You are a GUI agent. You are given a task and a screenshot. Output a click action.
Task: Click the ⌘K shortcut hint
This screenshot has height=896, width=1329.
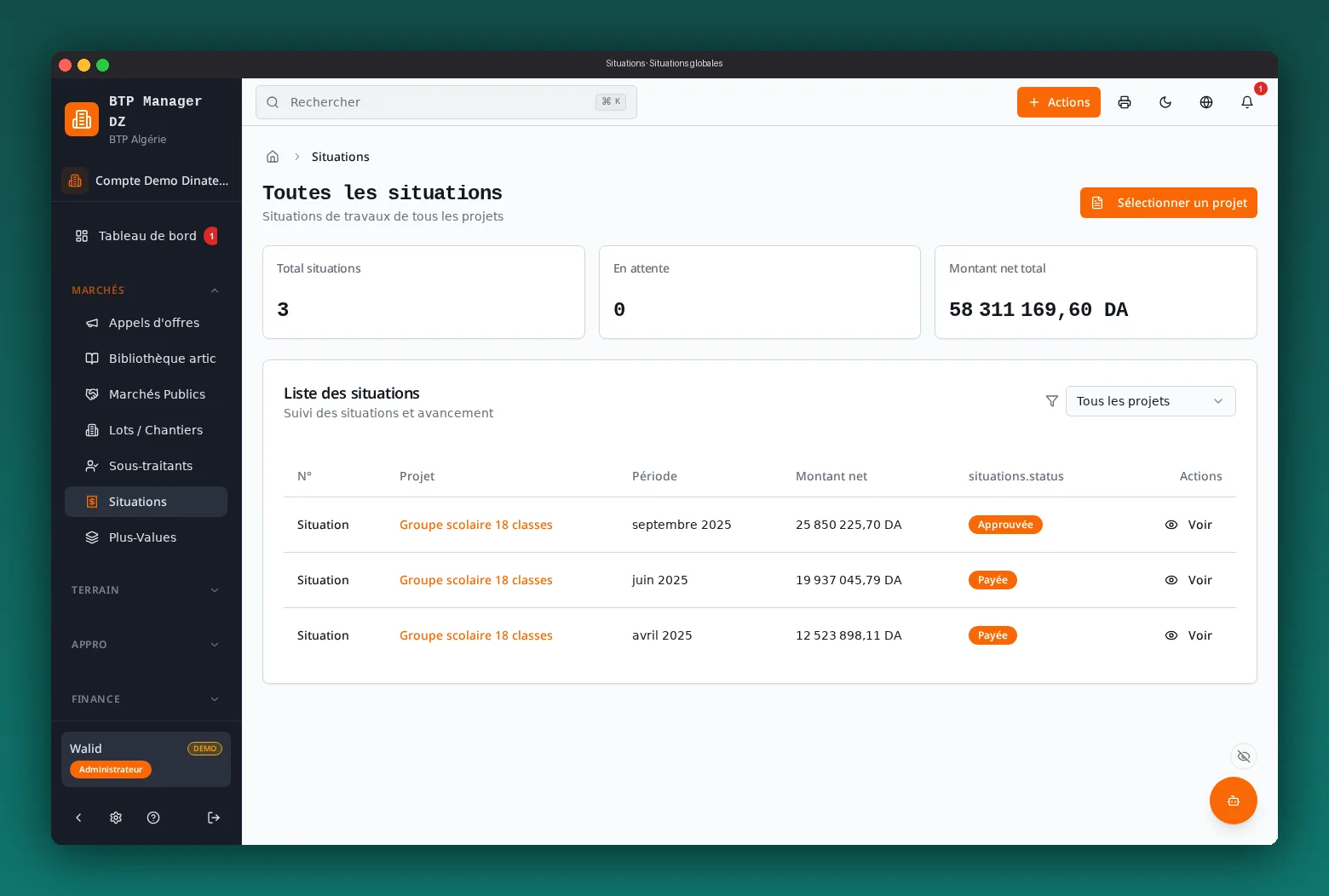pyautogui.click(x=611, y=101)
